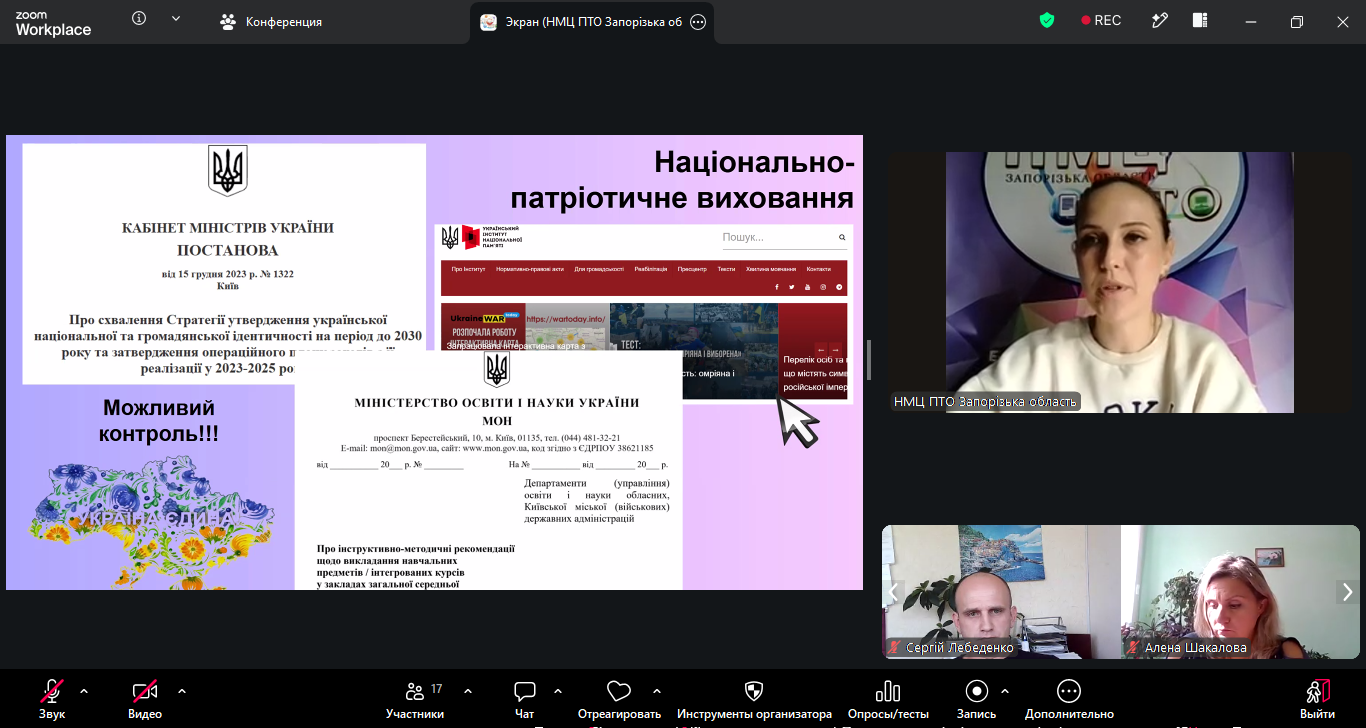The image size is (1366, 728).
Task: Select Сергій Лебеденко video thumbnail
Action: (x=1001, y=592)
